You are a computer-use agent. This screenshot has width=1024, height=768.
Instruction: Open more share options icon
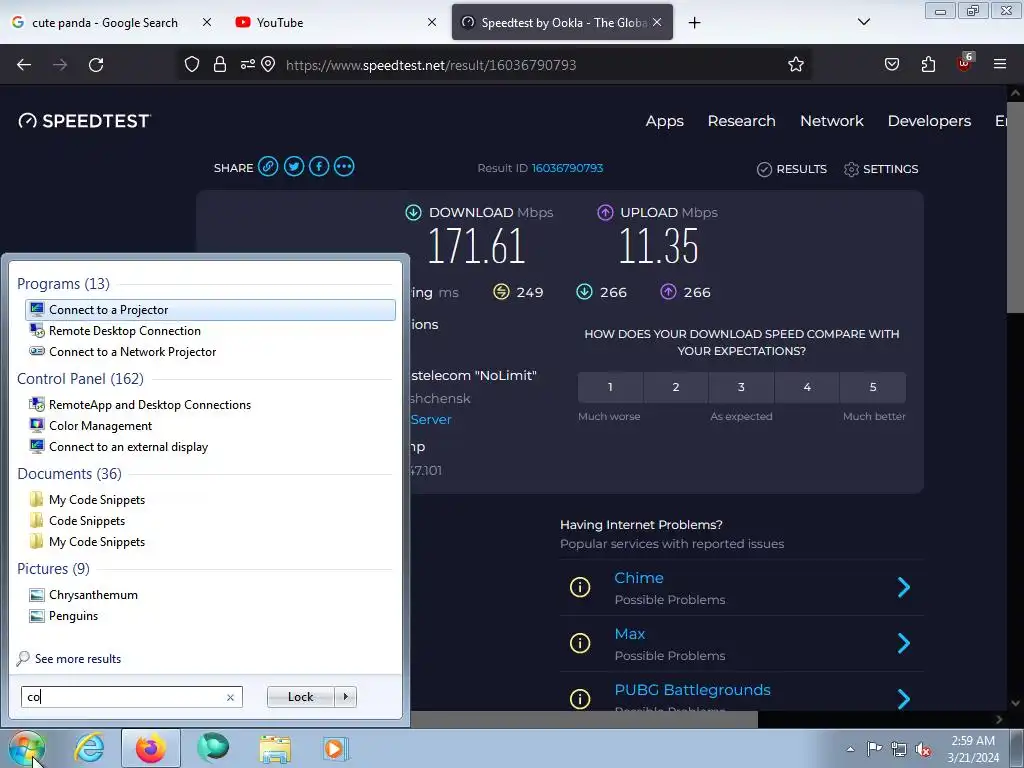pyautogui.click(x=344, y=167)
